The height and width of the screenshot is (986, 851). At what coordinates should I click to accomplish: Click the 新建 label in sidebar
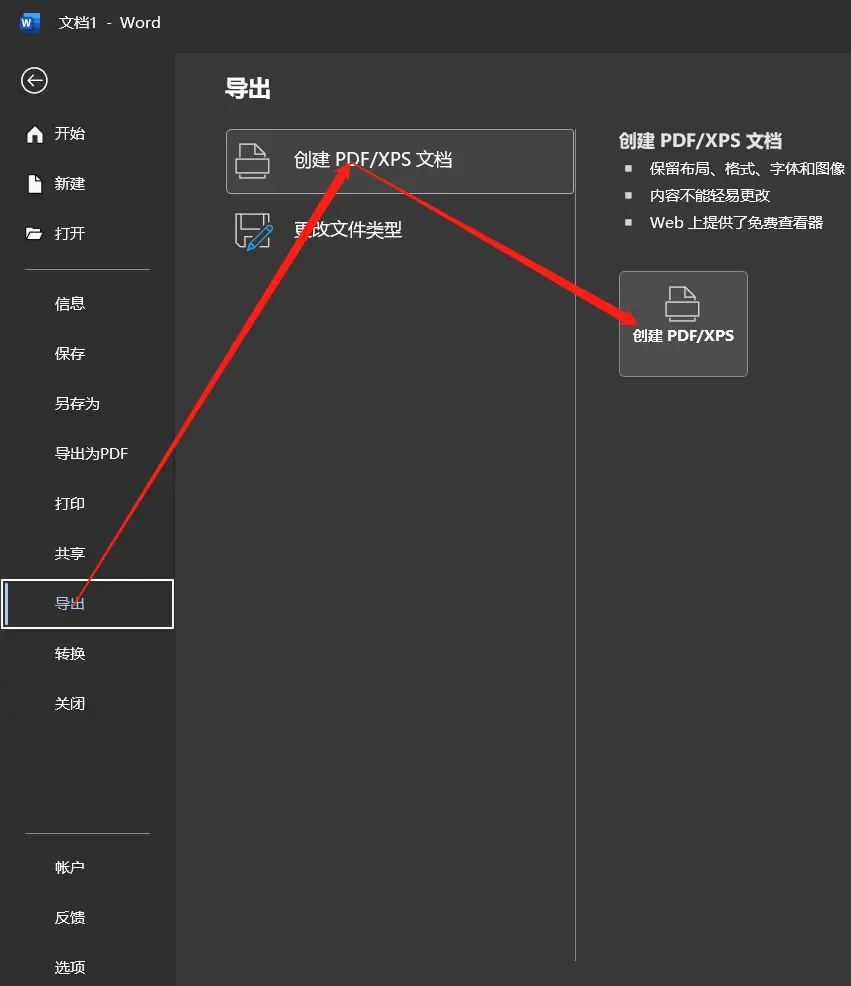tap(70, 184)
